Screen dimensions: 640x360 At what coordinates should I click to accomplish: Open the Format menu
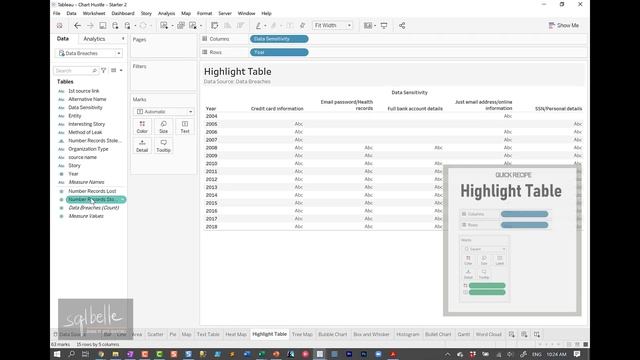click(204, 13)
